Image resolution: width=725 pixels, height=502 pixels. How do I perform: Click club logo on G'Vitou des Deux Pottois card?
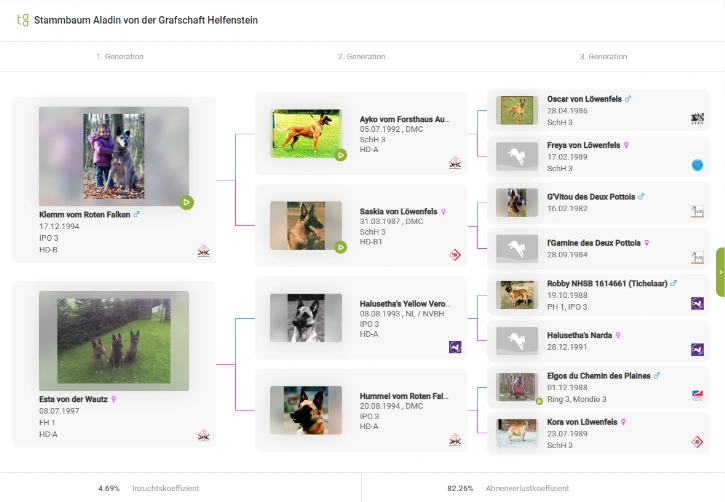[x=697, y=211]
